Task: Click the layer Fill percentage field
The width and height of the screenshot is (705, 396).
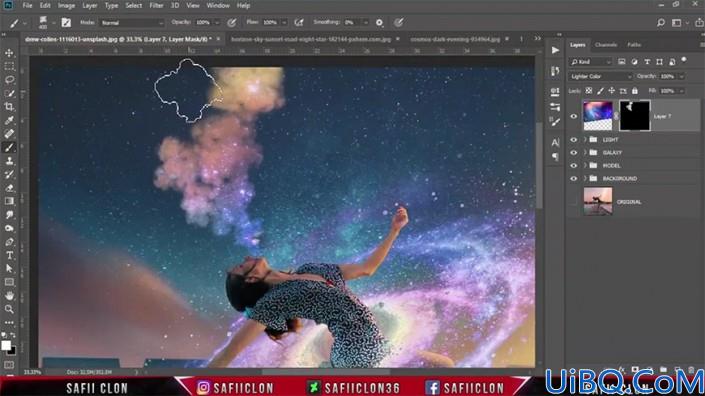Action: coord(667,91)
